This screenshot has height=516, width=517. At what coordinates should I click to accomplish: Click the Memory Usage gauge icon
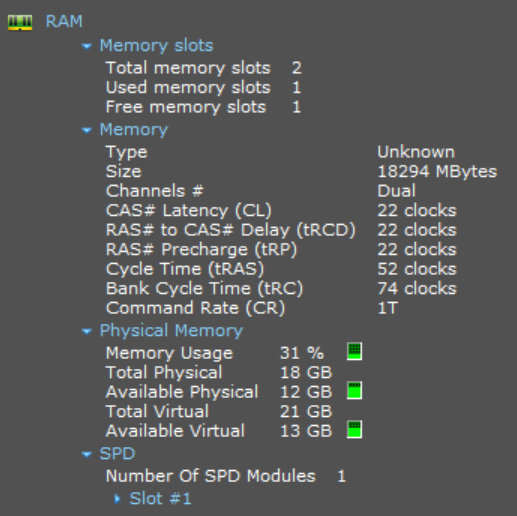(354, 351)
